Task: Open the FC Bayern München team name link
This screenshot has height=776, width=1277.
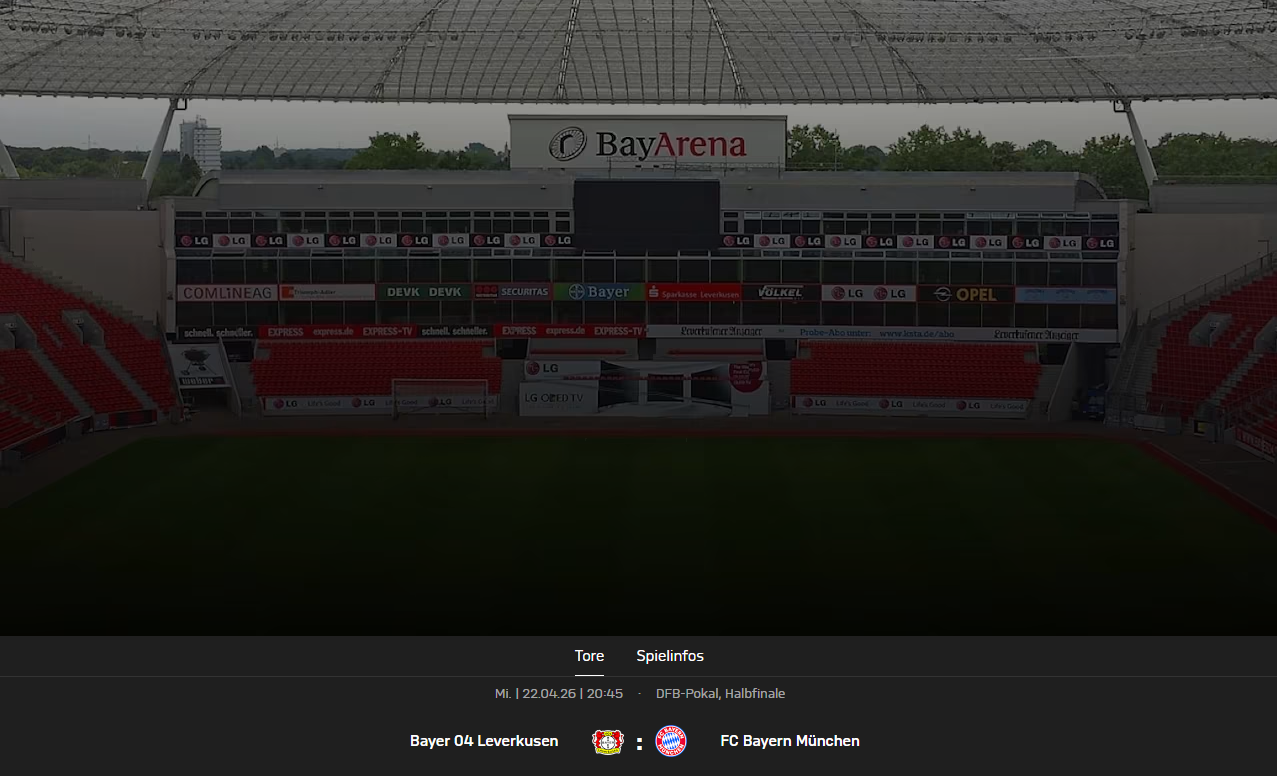Action: pos(790,741)
